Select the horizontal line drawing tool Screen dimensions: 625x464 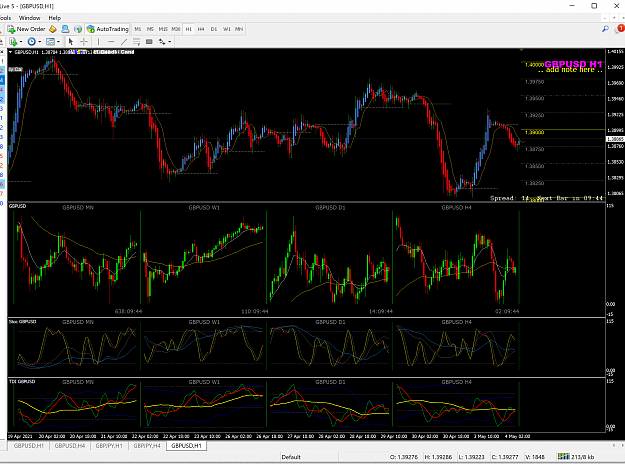coord(111,41)
